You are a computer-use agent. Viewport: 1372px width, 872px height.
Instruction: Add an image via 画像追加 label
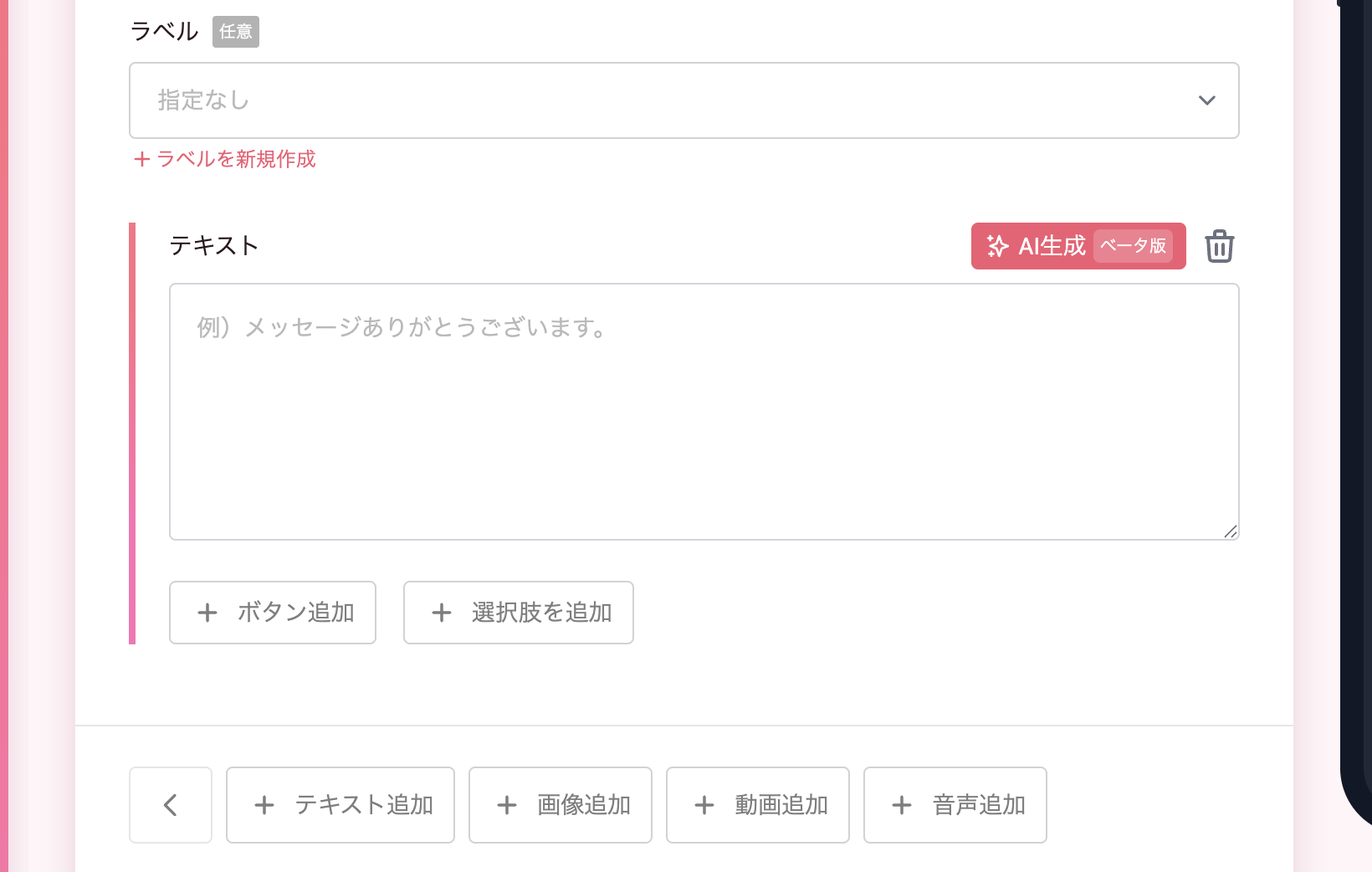pos(584,805)
